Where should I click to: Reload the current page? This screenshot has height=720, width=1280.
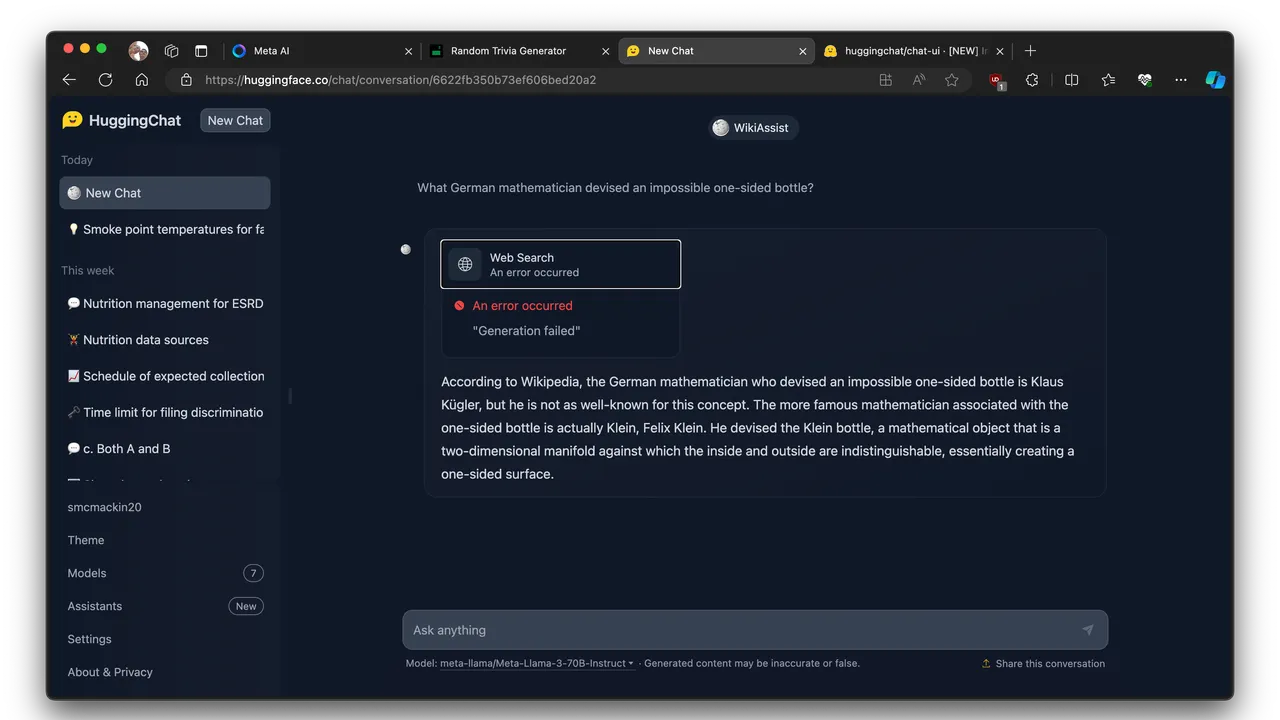pos(105,80)
